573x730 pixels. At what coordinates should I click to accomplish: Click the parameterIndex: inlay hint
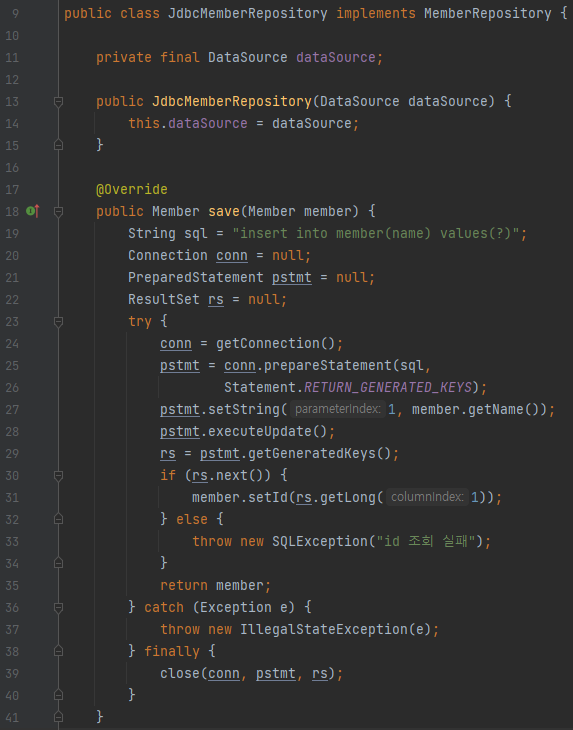point(338,409)
